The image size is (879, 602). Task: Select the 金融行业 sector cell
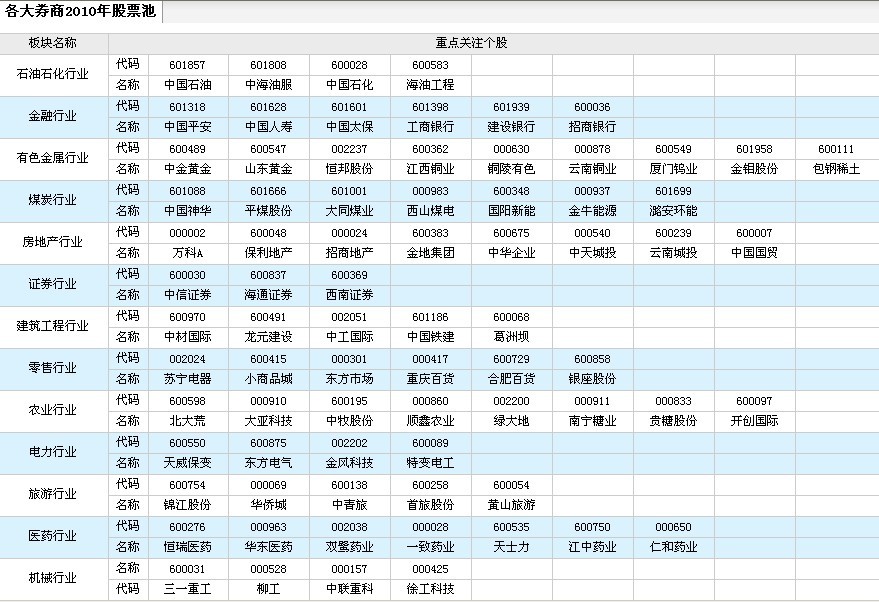point(53,116)
